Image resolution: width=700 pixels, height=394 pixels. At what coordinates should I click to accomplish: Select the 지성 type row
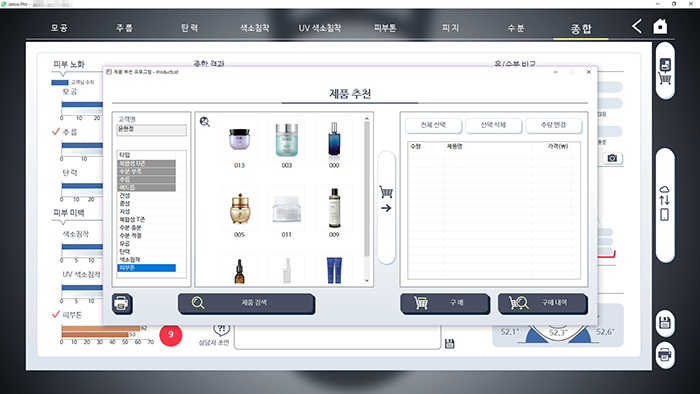(x=146, y=212)
